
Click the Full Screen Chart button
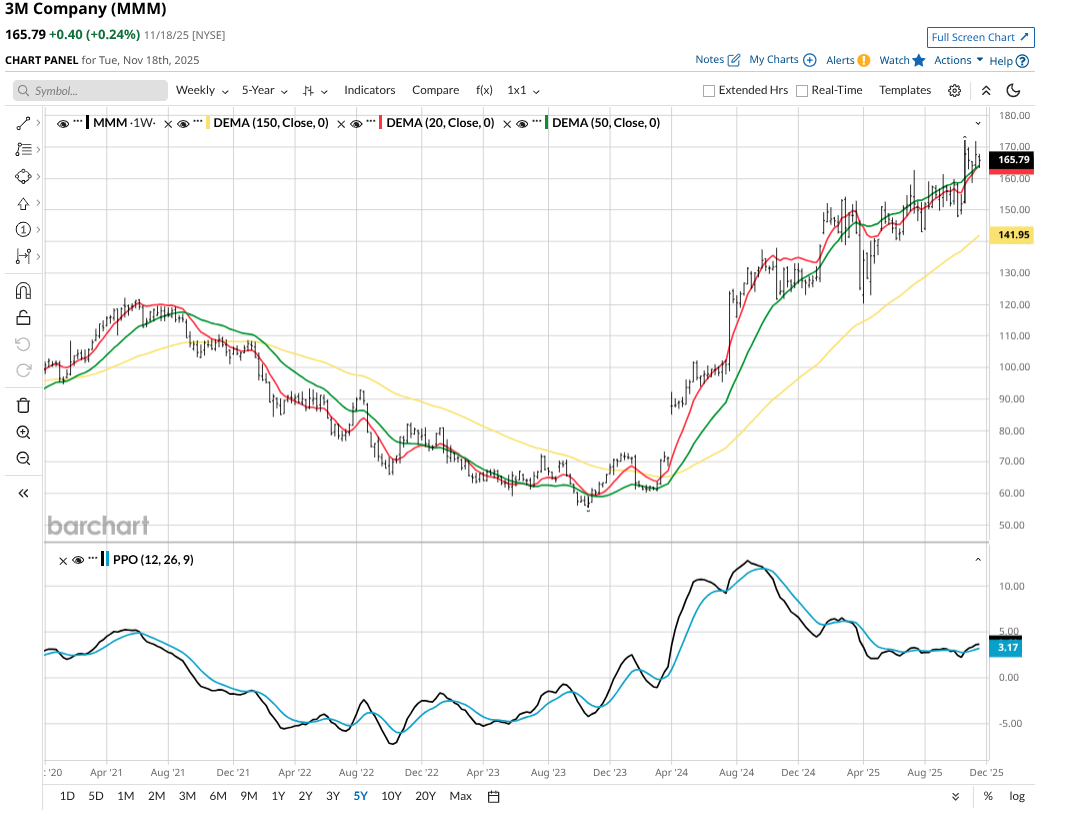pyautogui.click(x=980, y=37)
